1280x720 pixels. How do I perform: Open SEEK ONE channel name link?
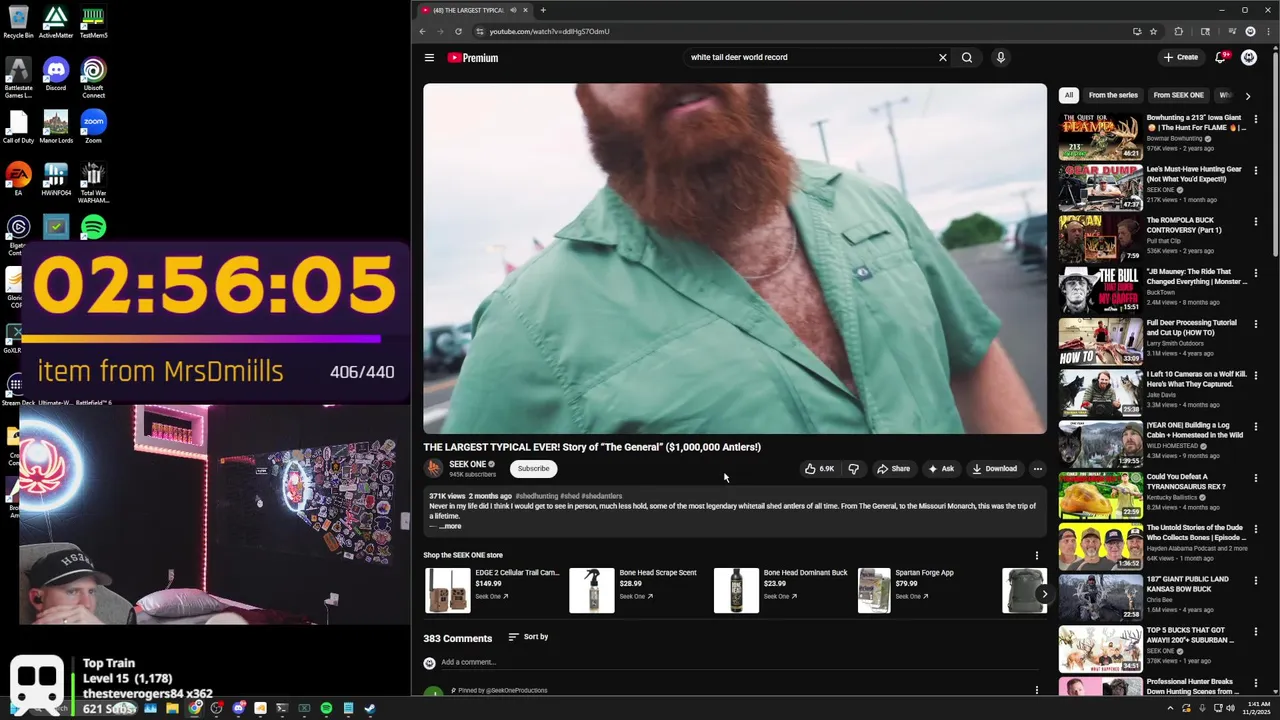tap(467, 464)
